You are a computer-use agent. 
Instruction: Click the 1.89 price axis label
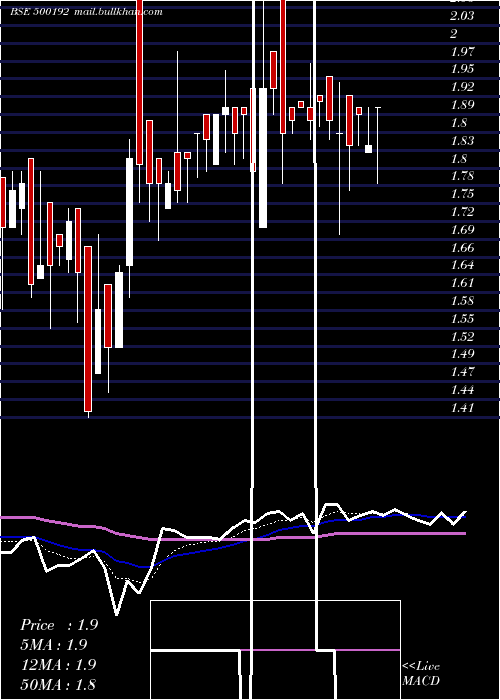tap(462, 105)
